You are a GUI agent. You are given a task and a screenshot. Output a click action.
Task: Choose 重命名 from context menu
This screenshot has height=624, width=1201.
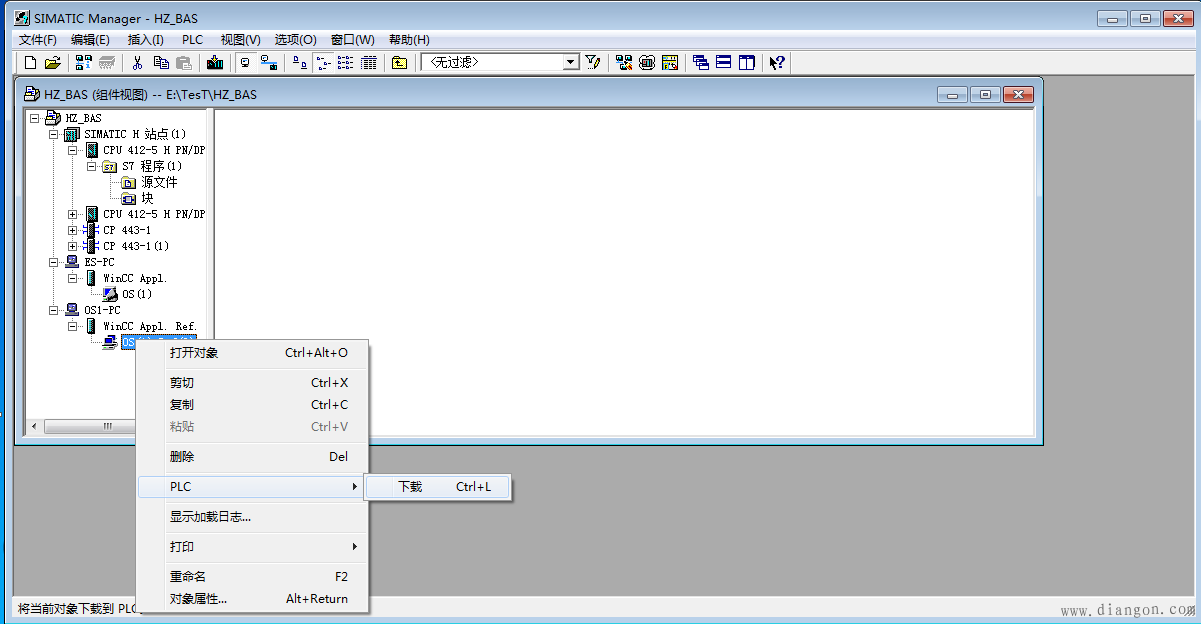tap(252, 577)
